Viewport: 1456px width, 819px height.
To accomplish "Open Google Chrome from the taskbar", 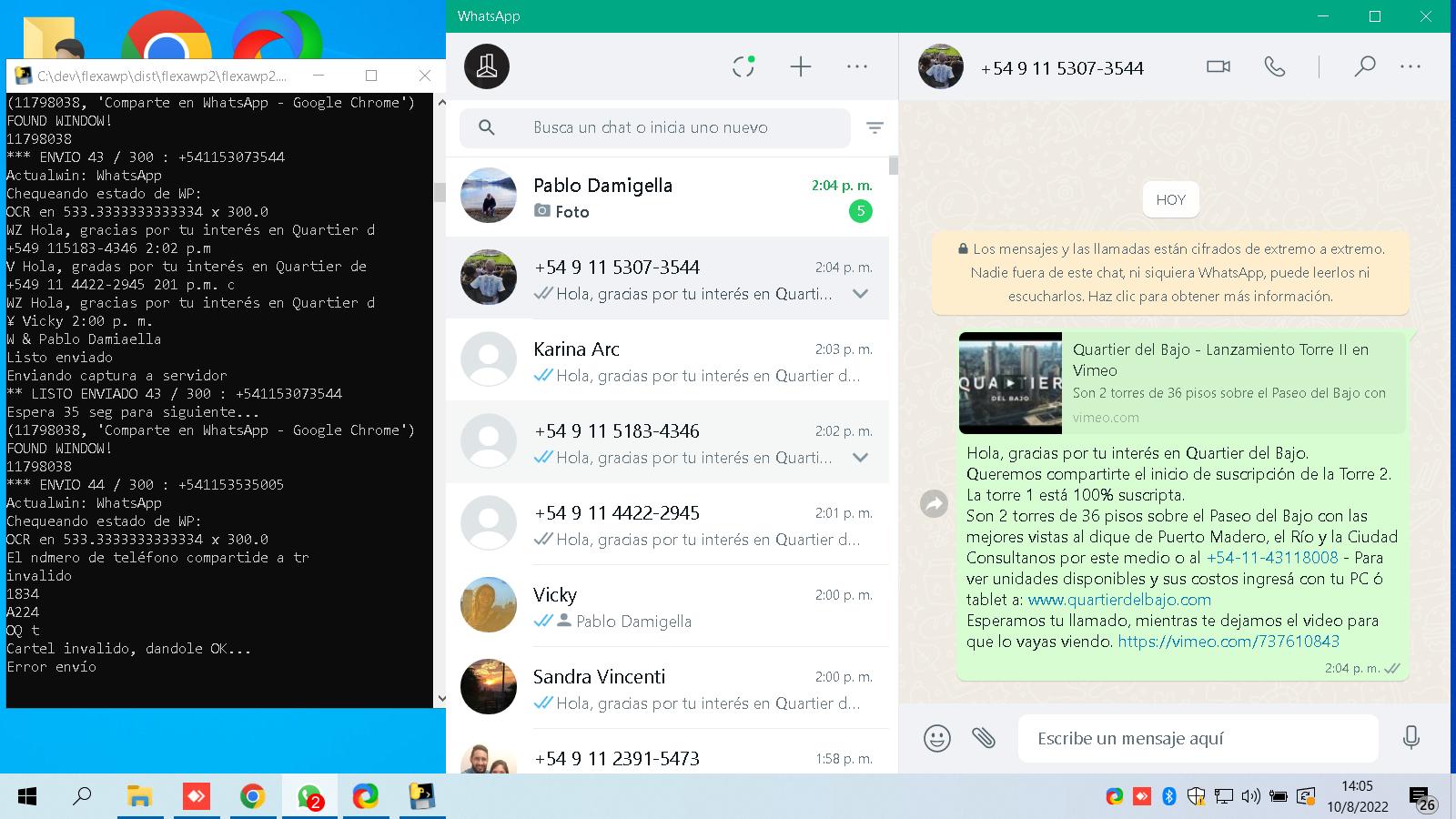I will pyautogui.click(x=252, y=796).
